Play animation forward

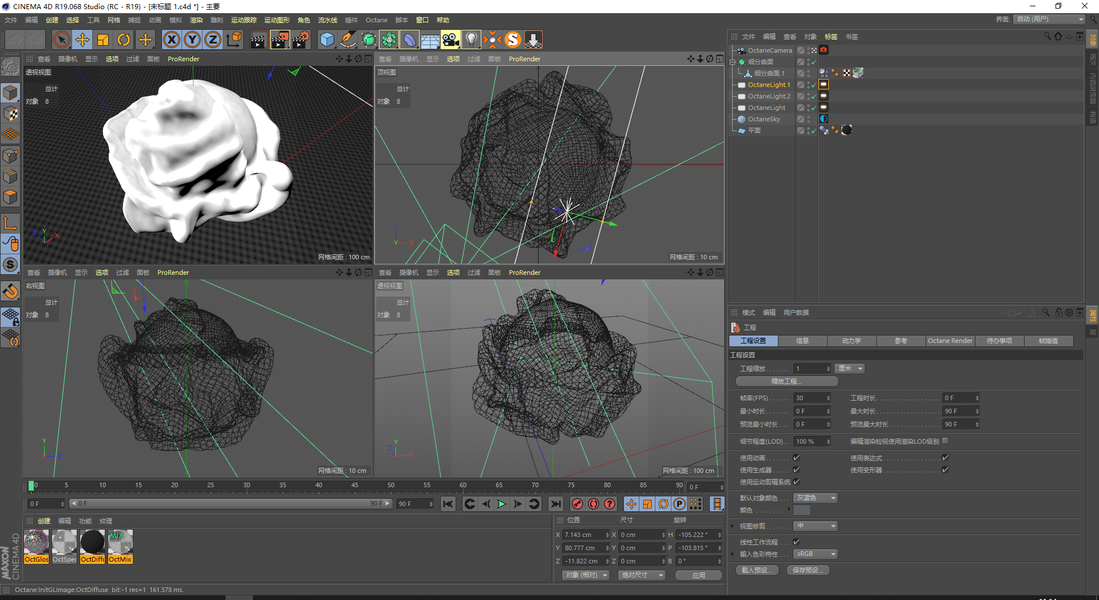pos(501,504)
